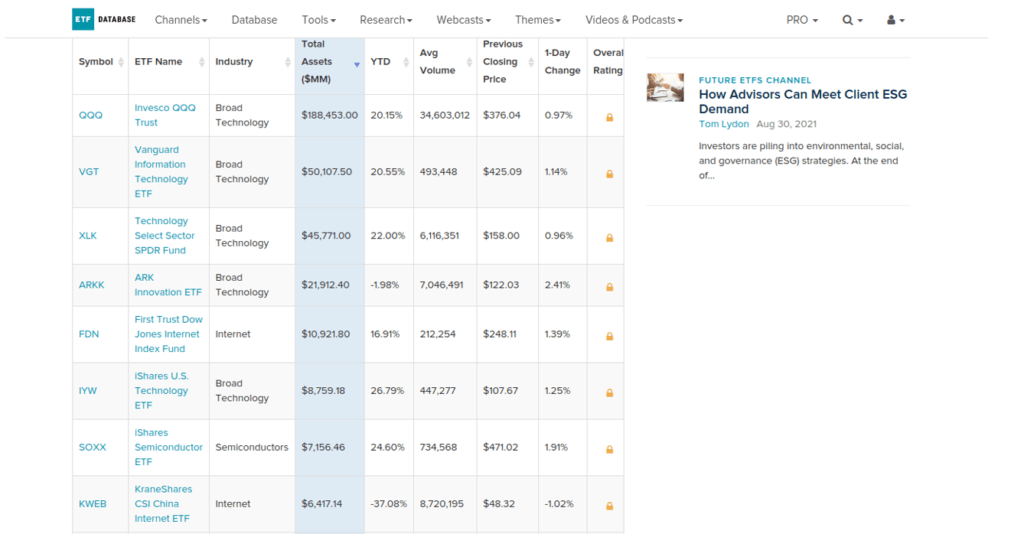Open the XLK symbol link
The height and width of the screenshot is (534, 1024).
coord(87,236)
